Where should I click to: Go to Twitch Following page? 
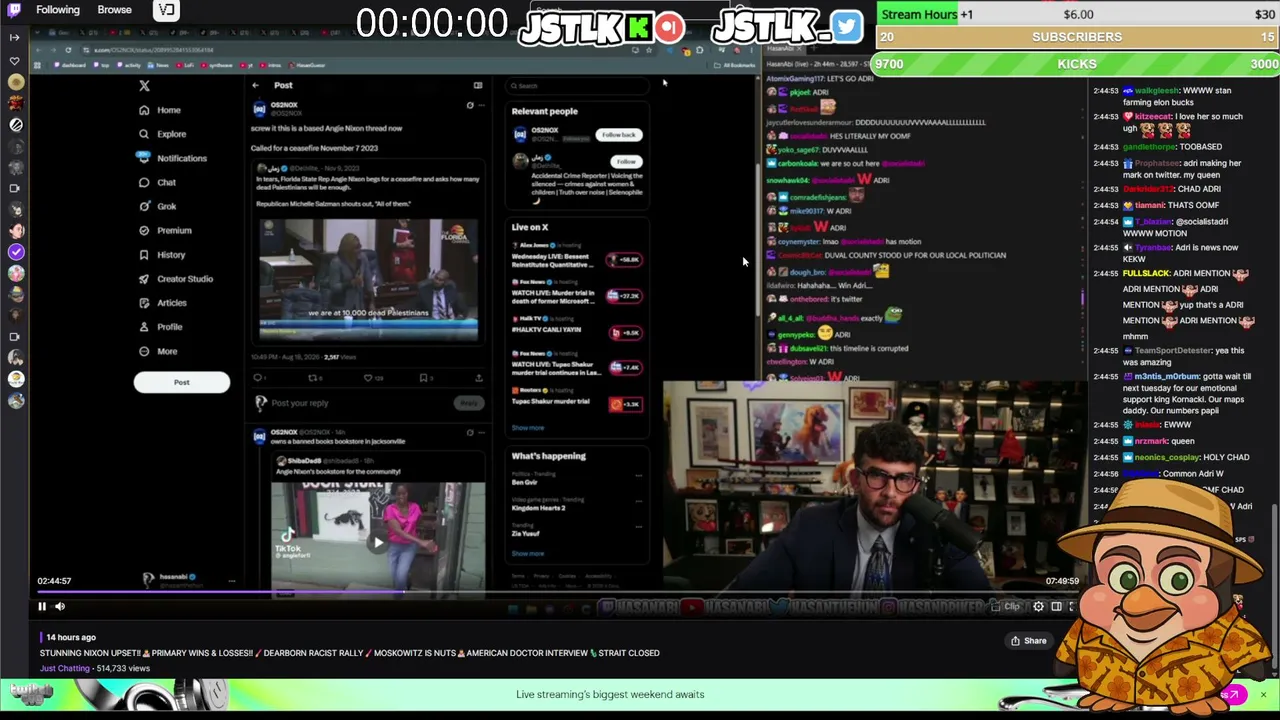[58, 10]
